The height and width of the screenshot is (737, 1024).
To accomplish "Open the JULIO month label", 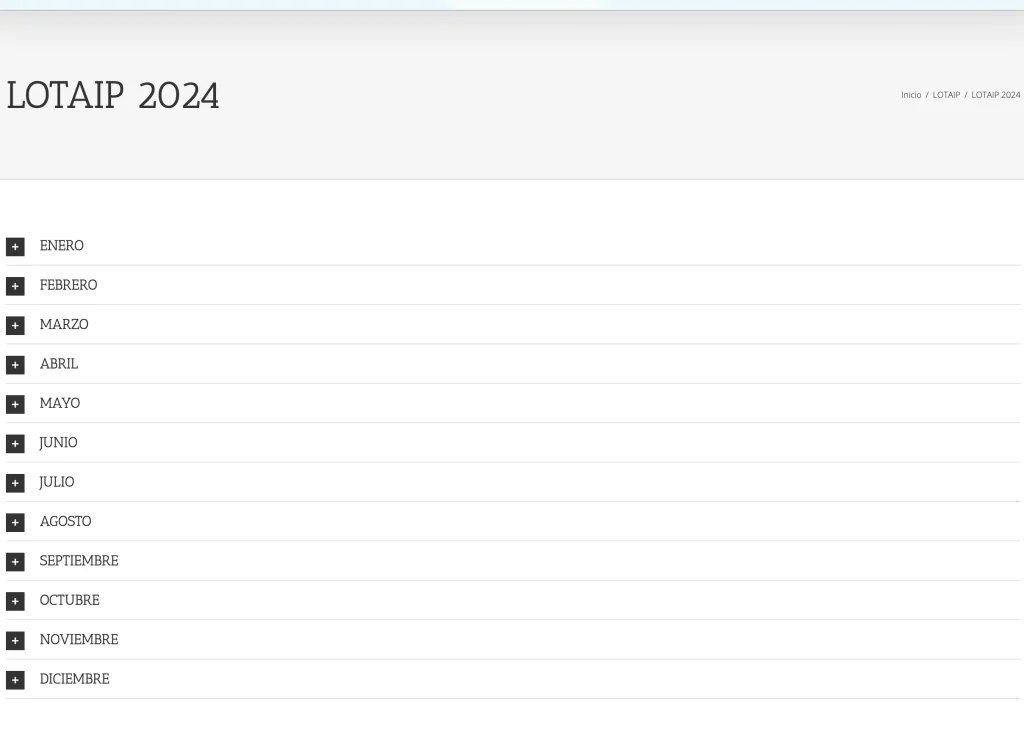I will pos(57,482).
